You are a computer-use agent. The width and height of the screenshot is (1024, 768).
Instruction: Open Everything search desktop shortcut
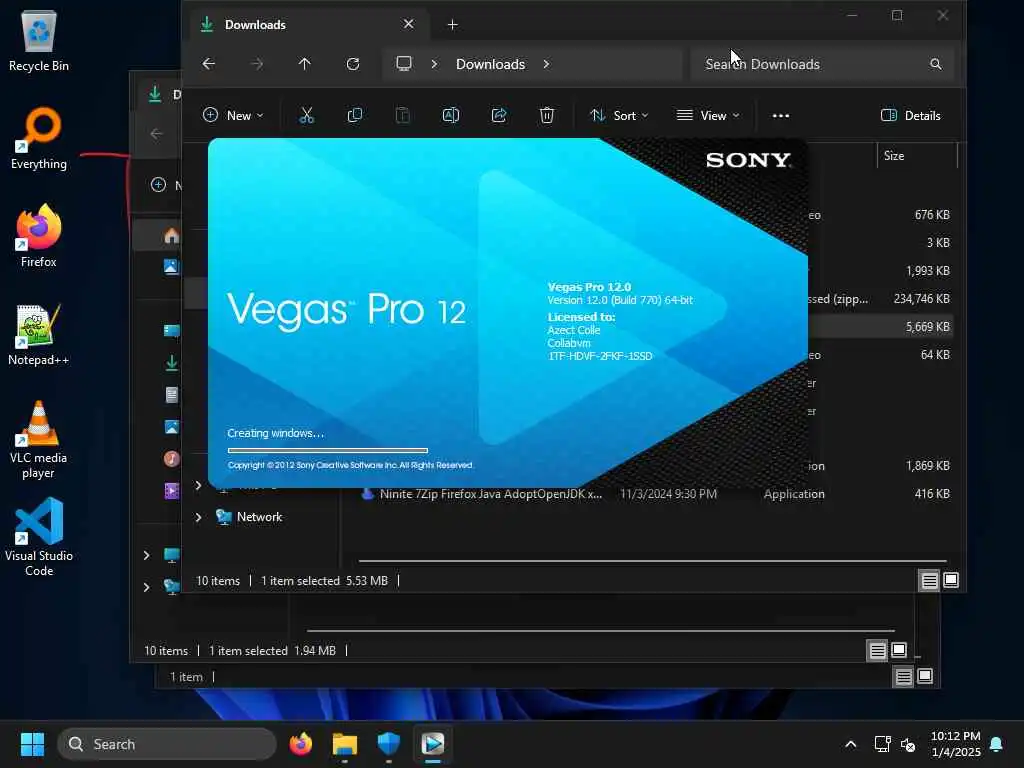tap(39, 139)
